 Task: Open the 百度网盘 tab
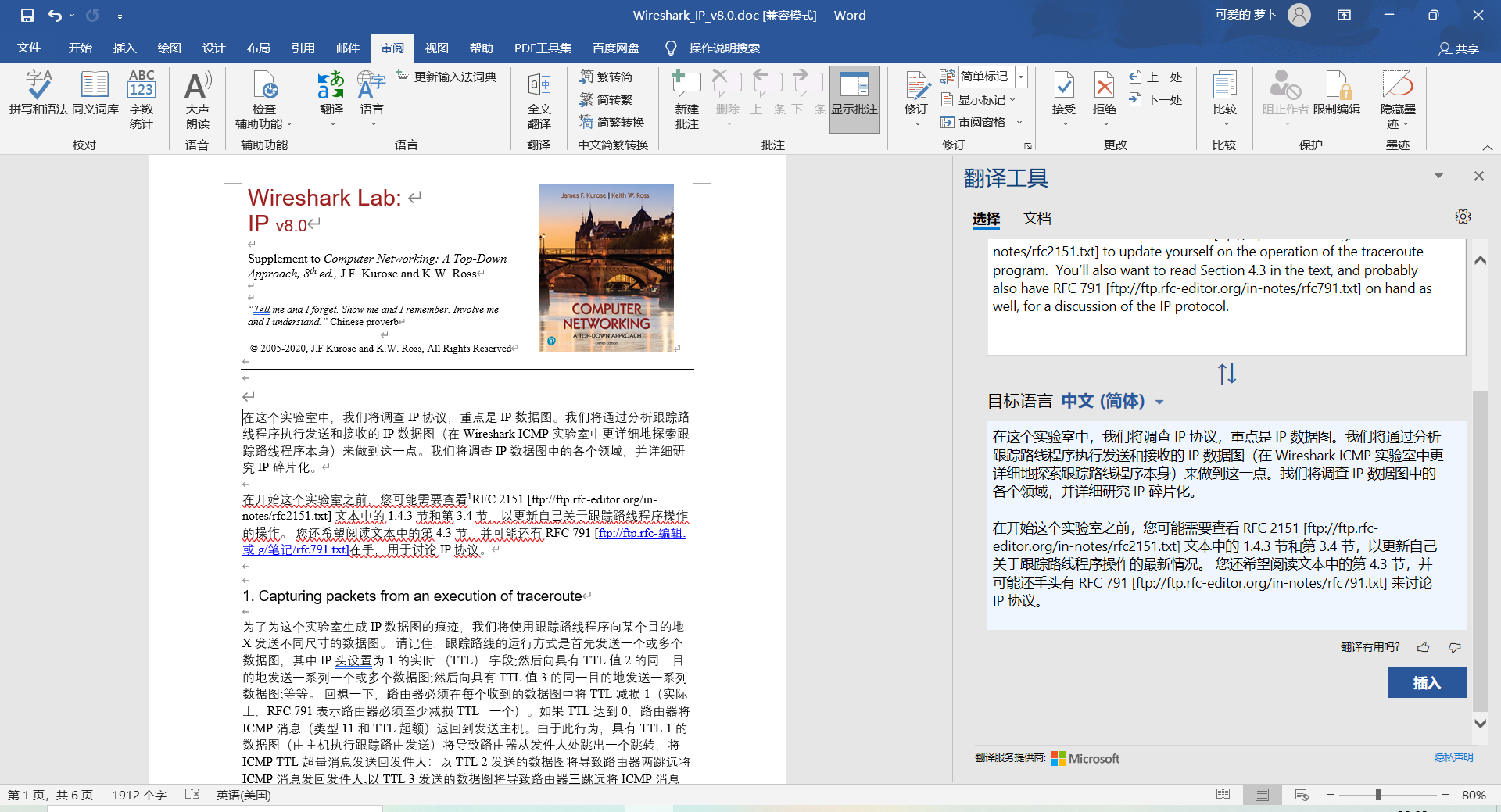click(616, 48)
